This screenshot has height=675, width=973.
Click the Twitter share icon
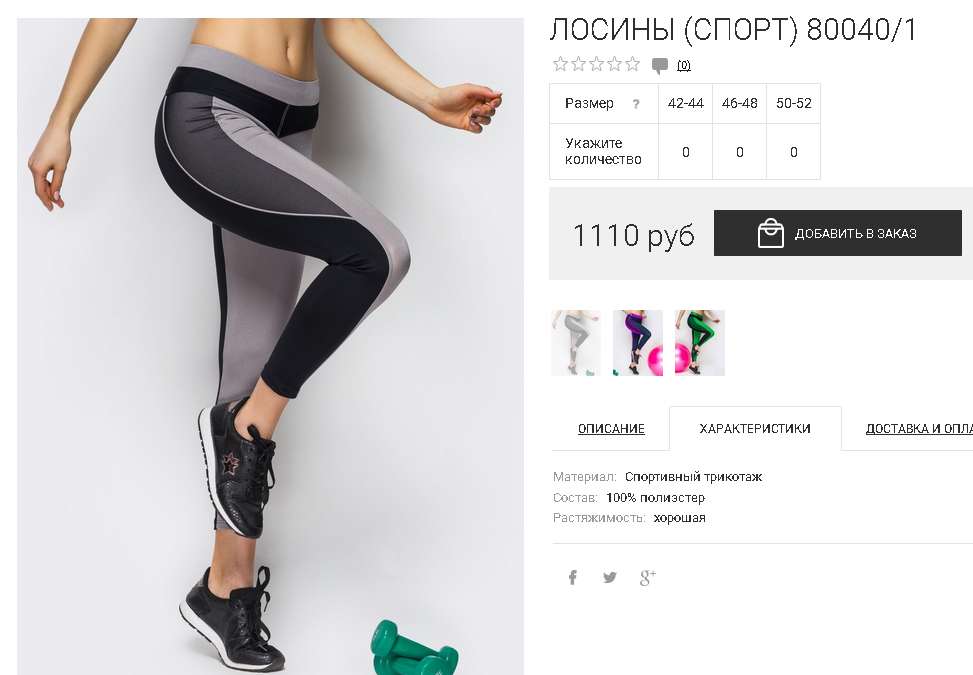610,578
